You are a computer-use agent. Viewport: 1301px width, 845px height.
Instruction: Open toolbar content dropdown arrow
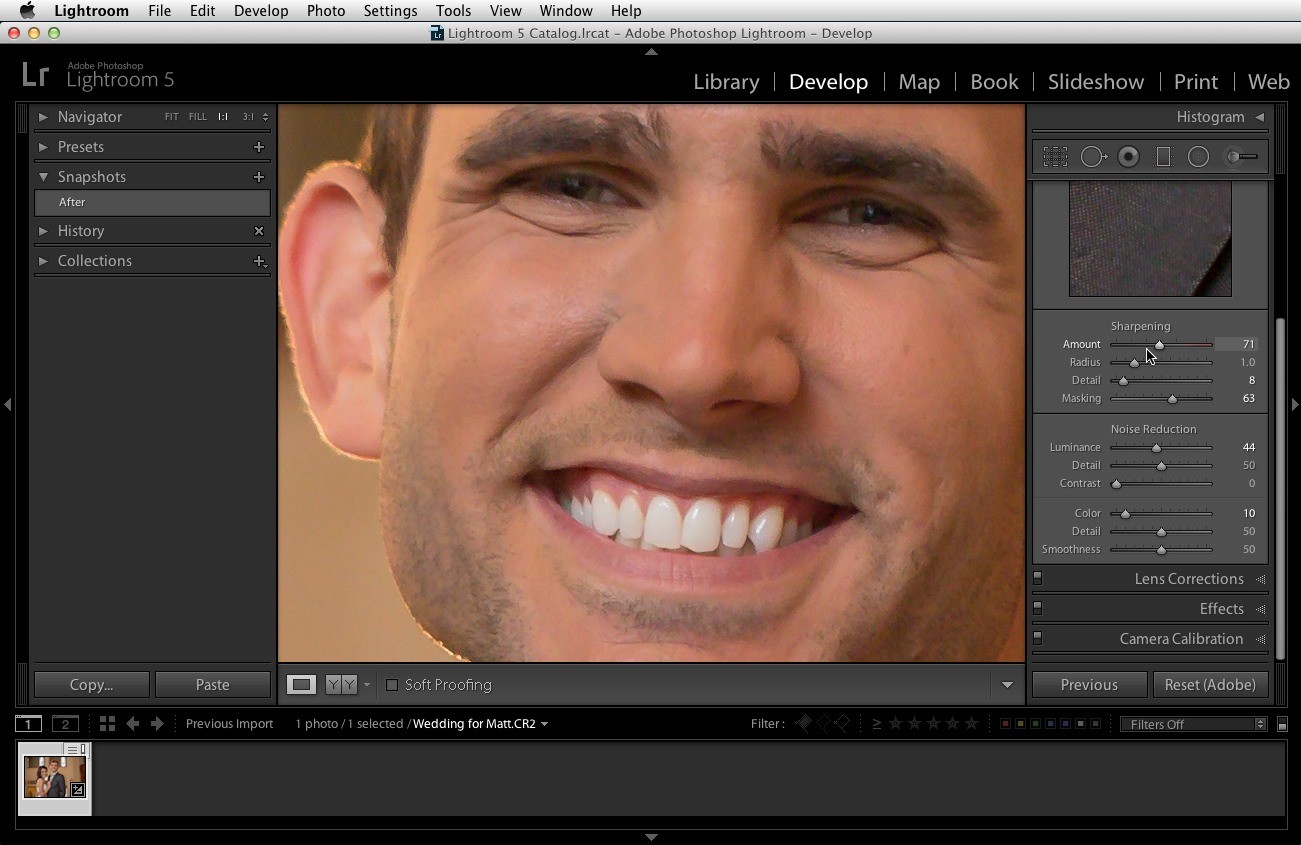[1007, 685]
